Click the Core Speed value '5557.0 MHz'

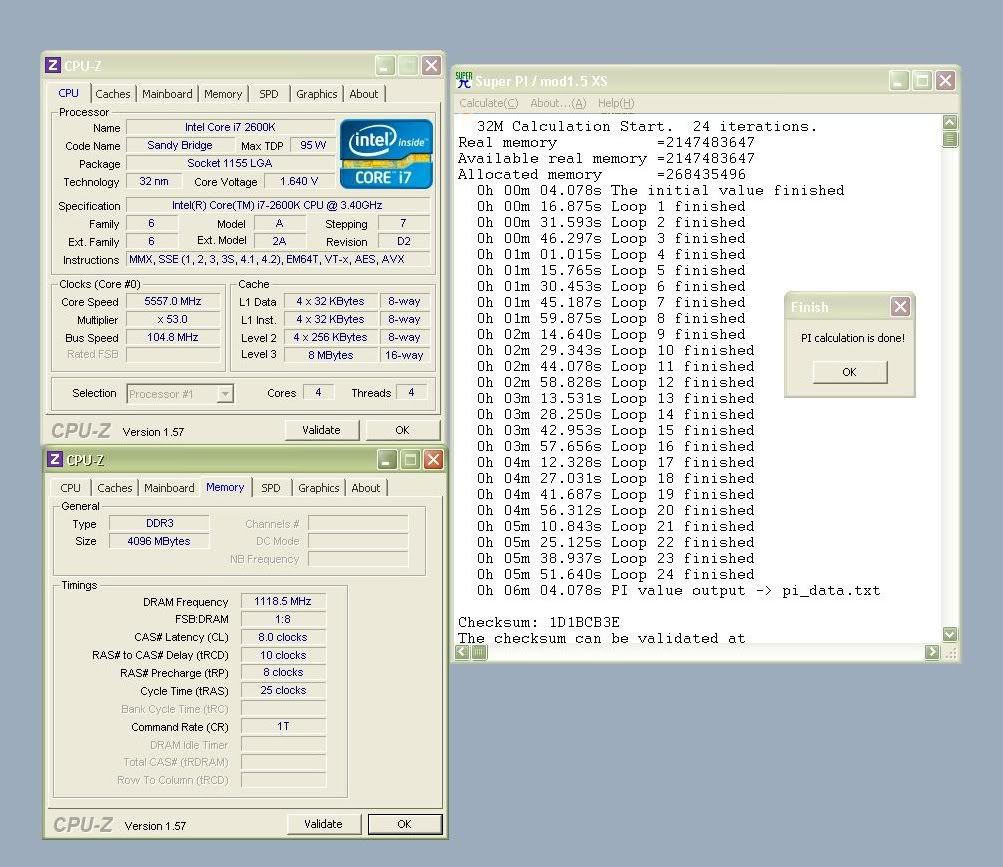(x=173, y=301)
